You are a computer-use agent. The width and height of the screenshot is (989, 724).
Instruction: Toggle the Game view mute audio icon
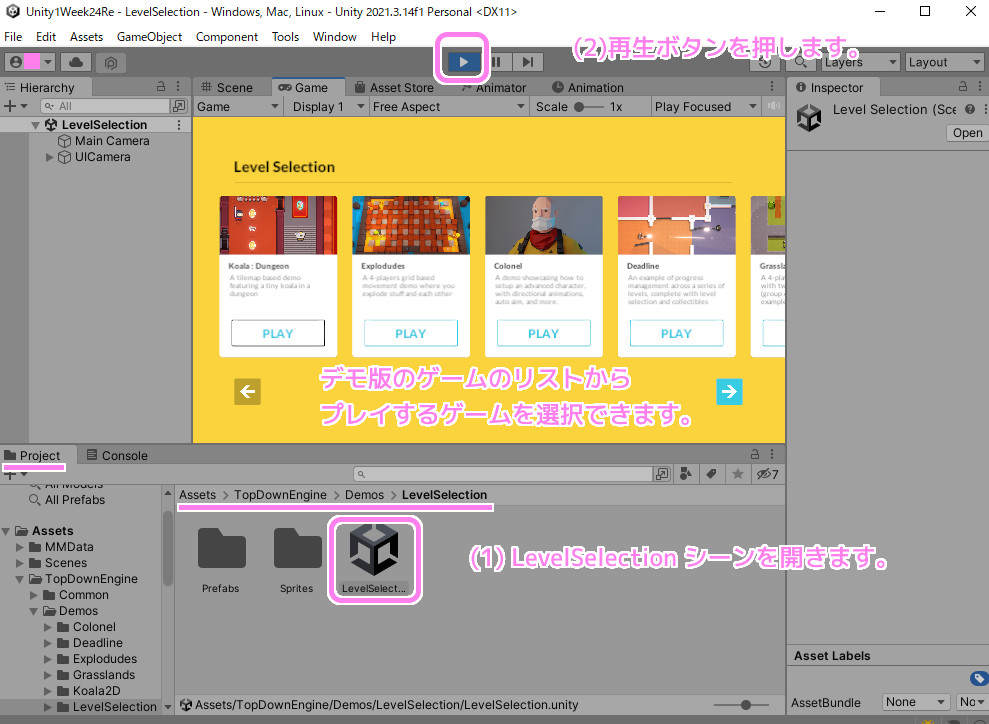tap(773, 107)
